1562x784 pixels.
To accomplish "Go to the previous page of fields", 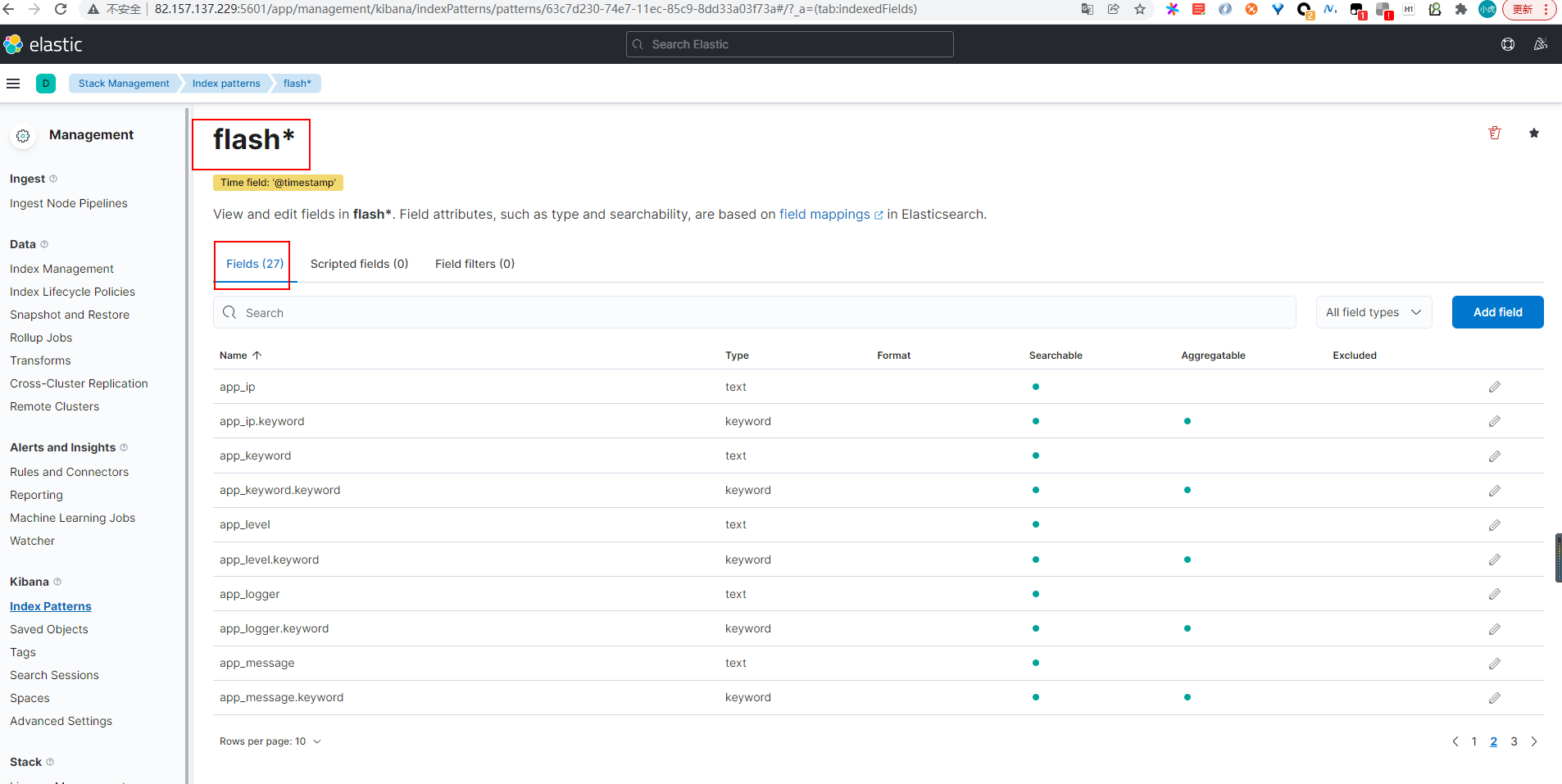I will (1455, 741).
